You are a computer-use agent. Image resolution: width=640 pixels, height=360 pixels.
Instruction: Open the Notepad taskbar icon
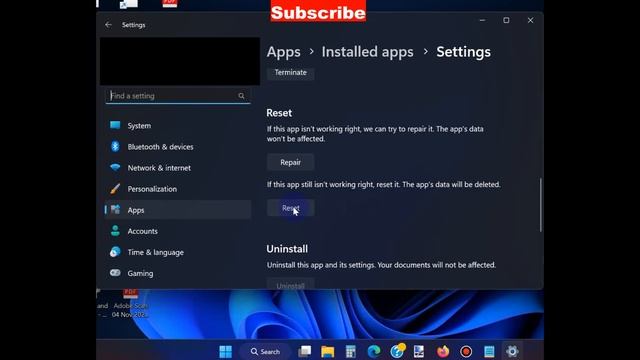click(x=489, y=351)
